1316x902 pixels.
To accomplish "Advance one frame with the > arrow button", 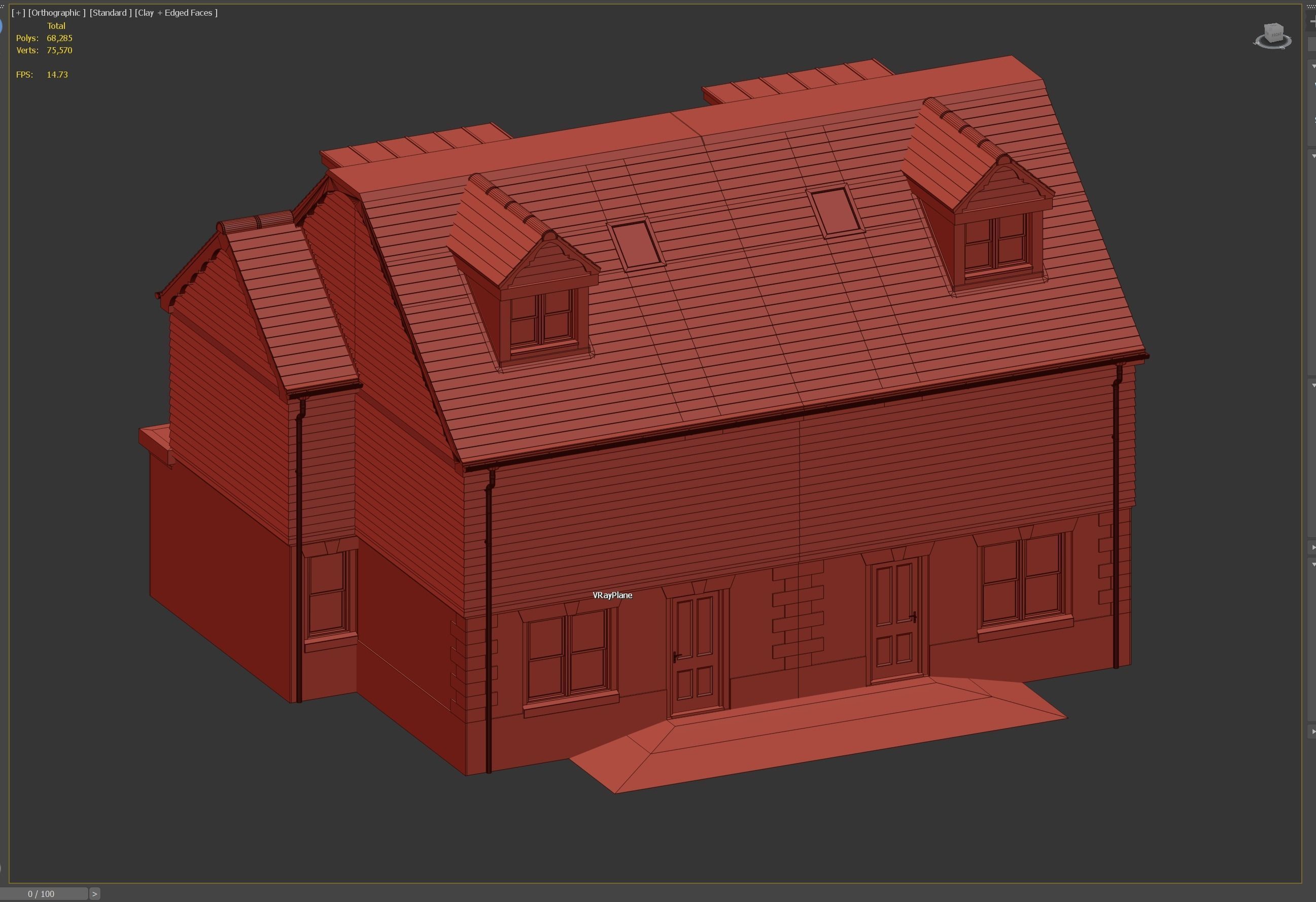I will tap(94, 893).
